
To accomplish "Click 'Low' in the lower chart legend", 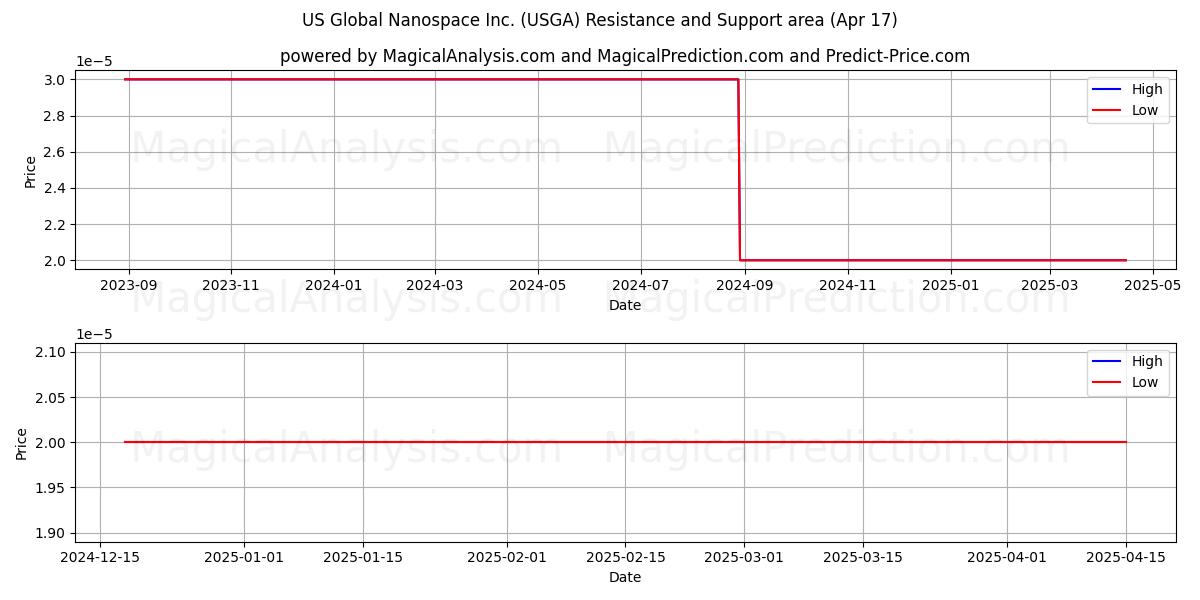I will (x=1145, y=382).
